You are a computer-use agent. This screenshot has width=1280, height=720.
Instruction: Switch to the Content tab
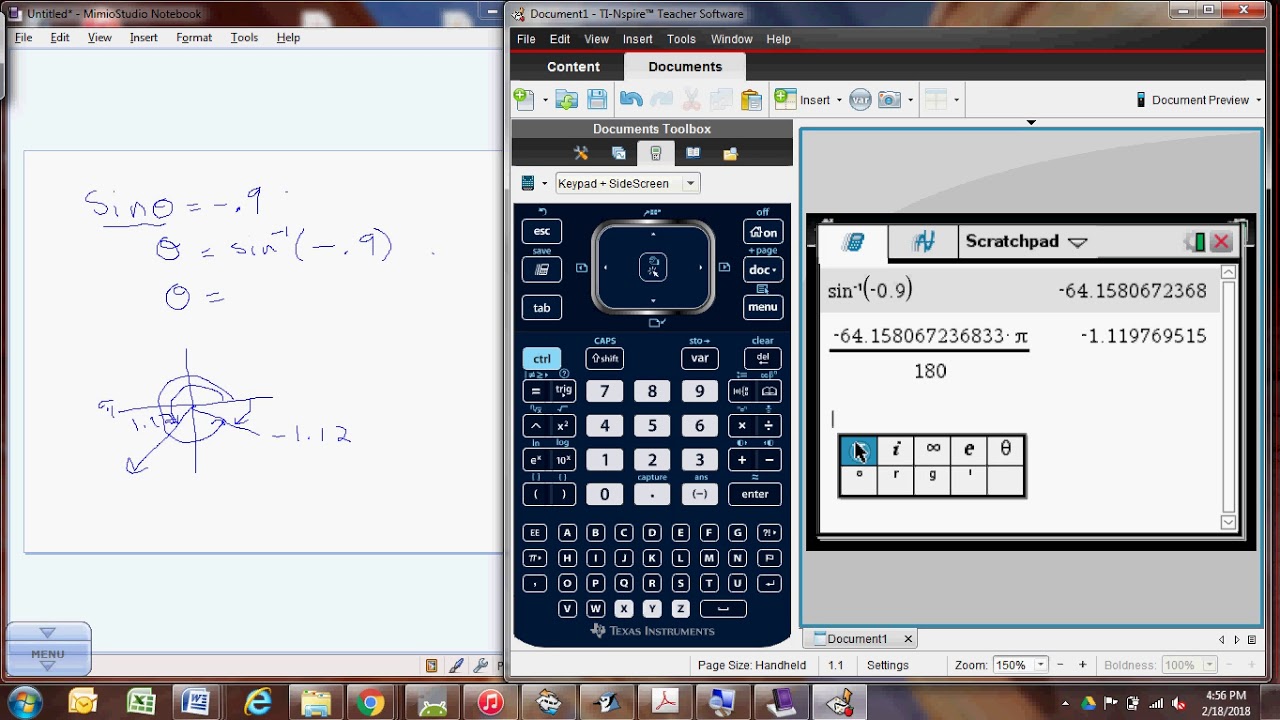tap(573, 67)
